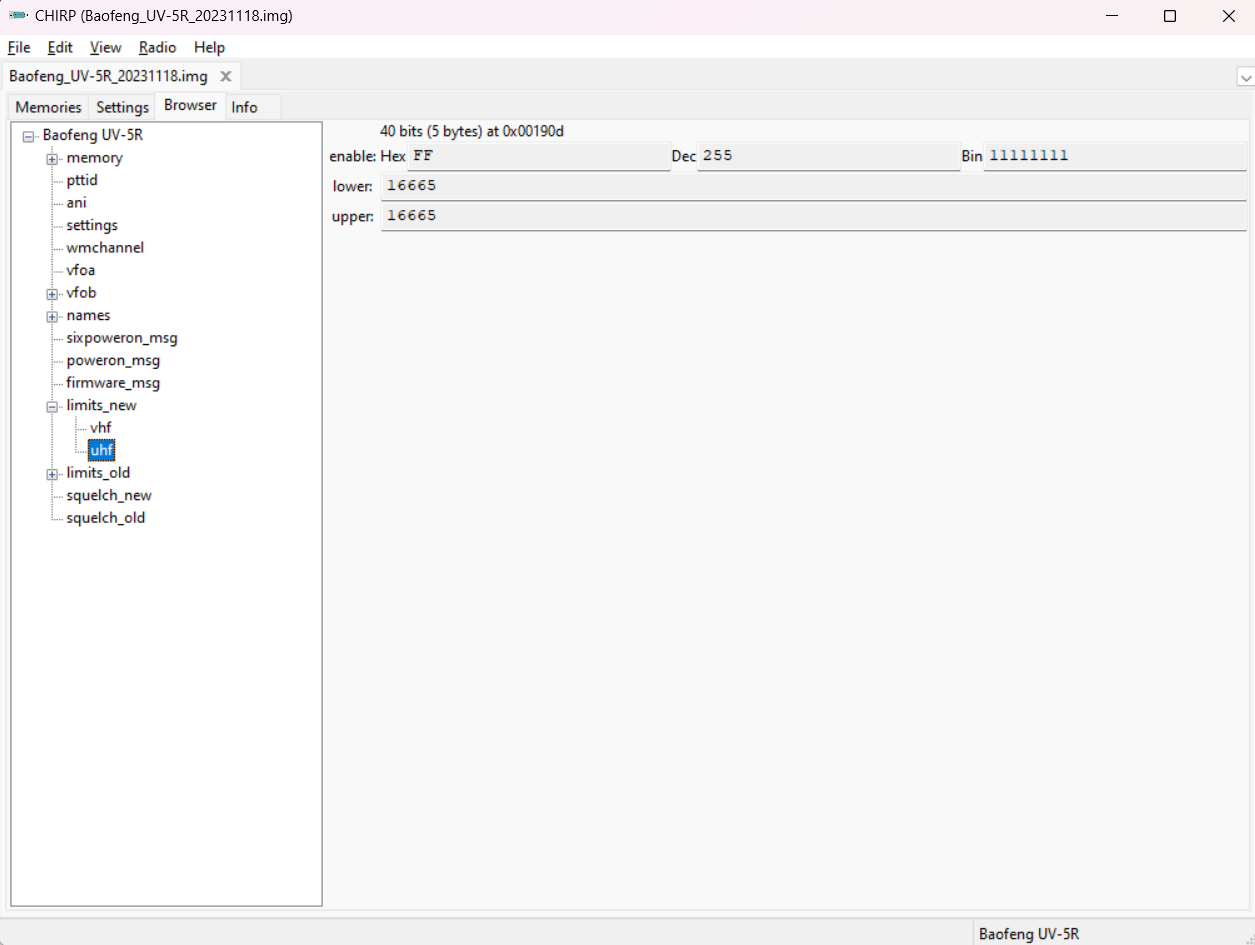Collapse the Baofeng UV-5R root node
Screen dimensions: 1255x945
click(x=28, y=136)
